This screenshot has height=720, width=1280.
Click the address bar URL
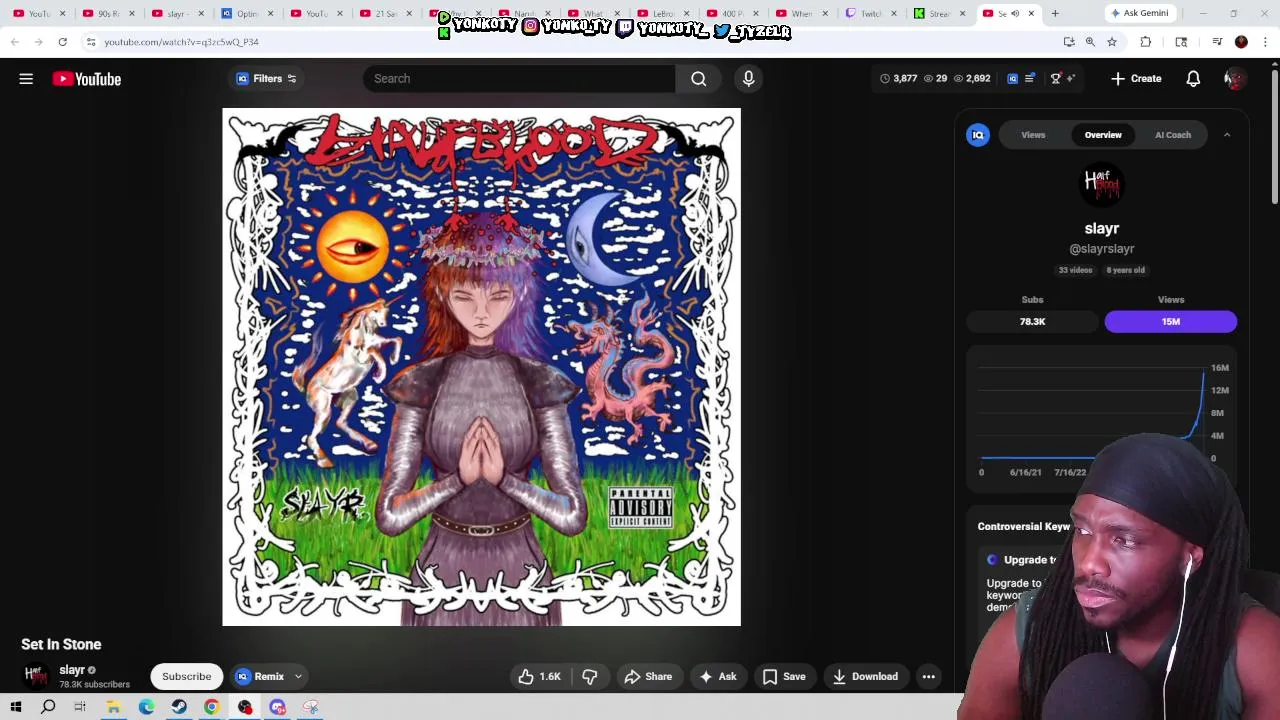tap(181, 42)
